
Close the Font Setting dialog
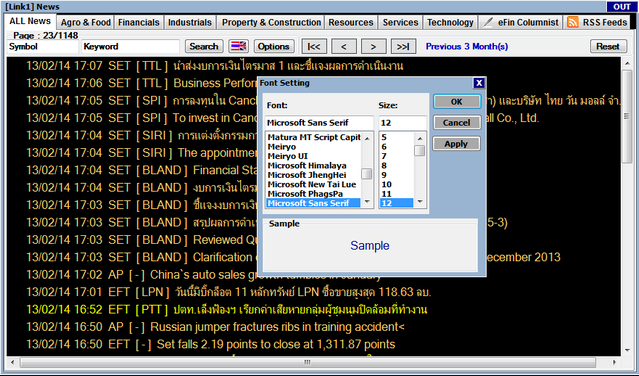point(479,83)
